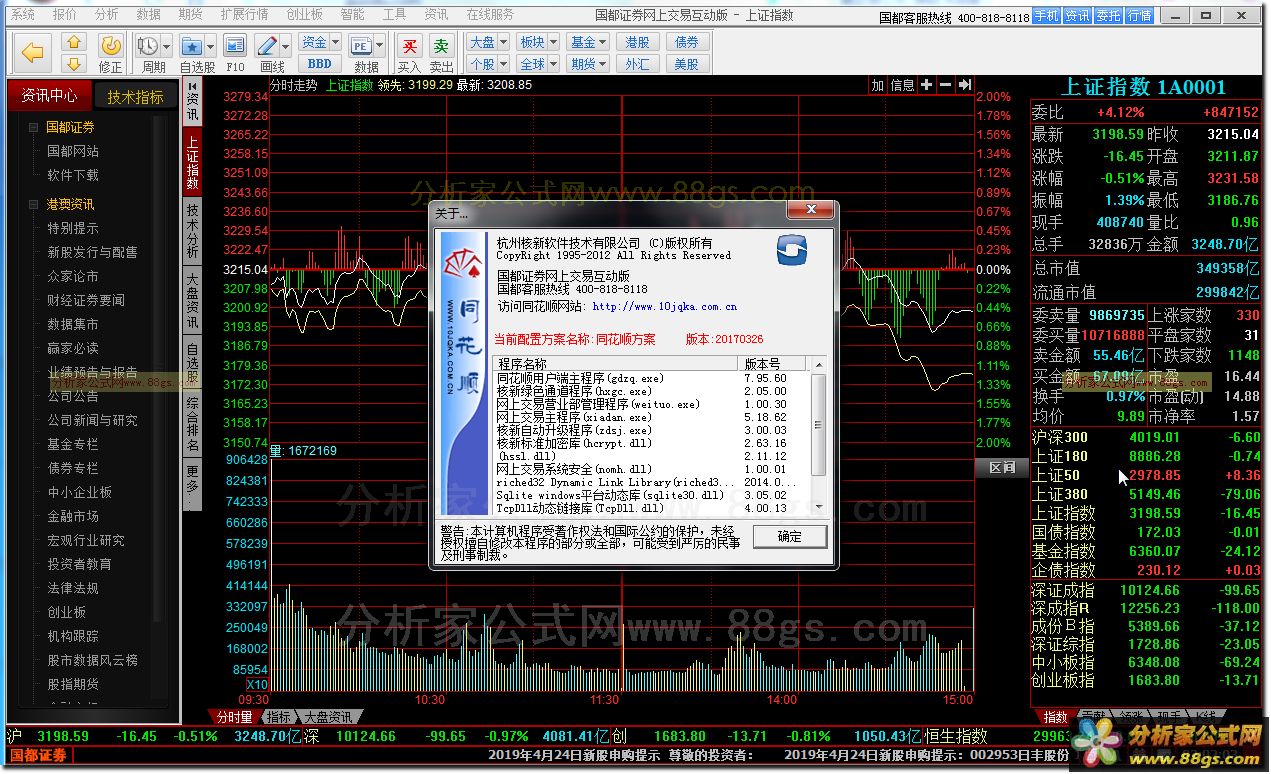Click the 自选股 star folder icon
Viewport: 1271px width, 774px height.
tap(192, 46)
